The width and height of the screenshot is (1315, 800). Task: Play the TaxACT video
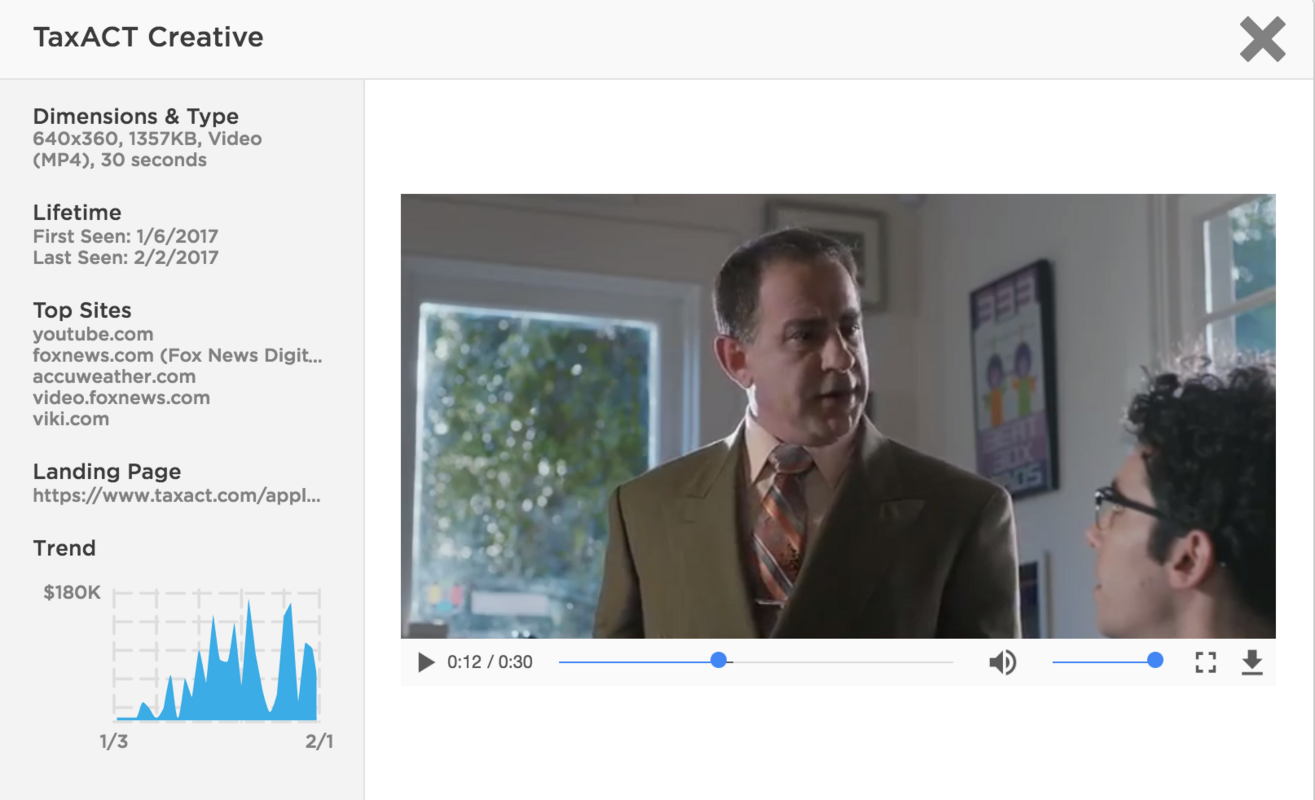click(426, 662)
